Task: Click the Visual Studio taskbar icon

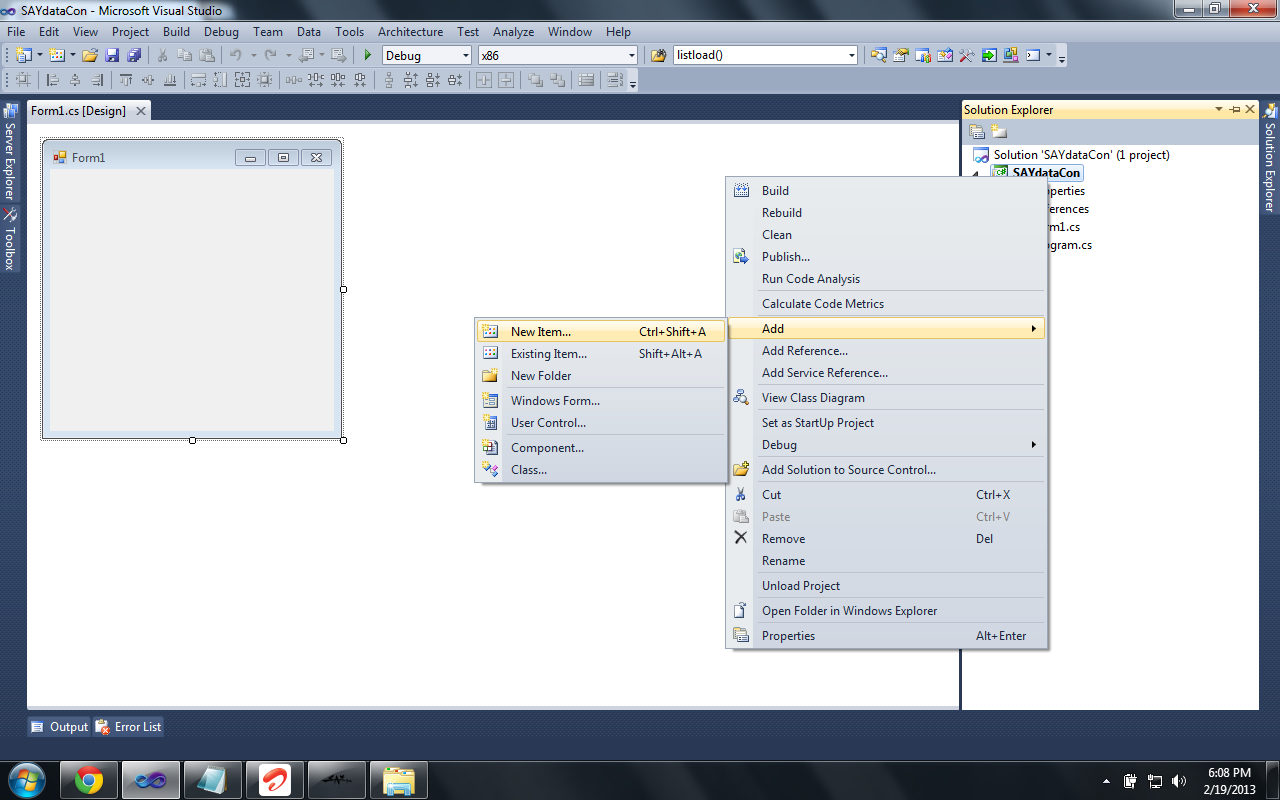Action: 151,780
